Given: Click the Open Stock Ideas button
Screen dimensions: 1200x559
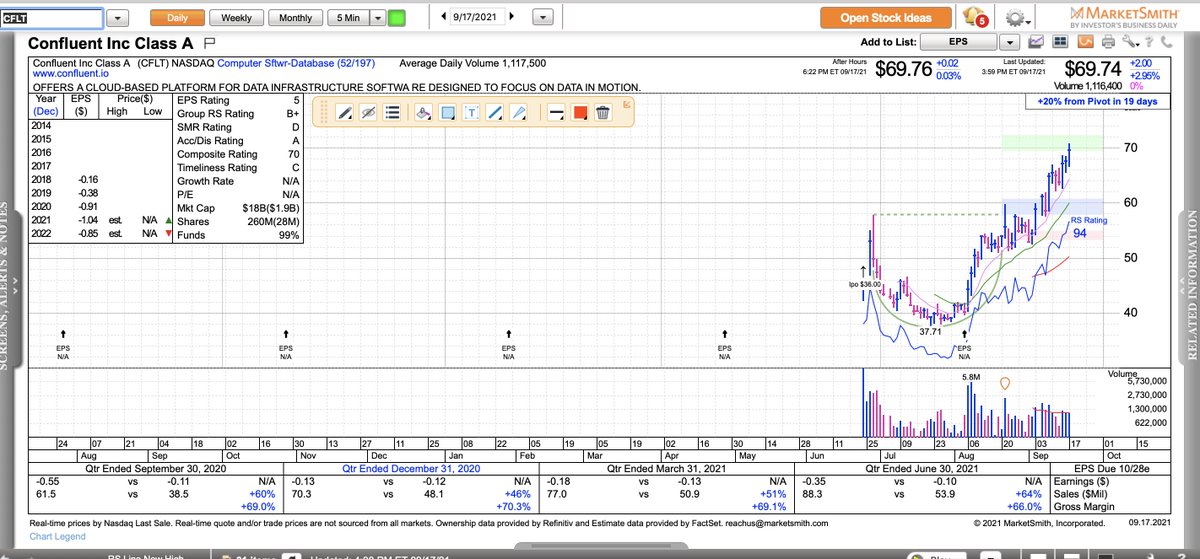Looking at the screenshot, I should tap(886, 18).
